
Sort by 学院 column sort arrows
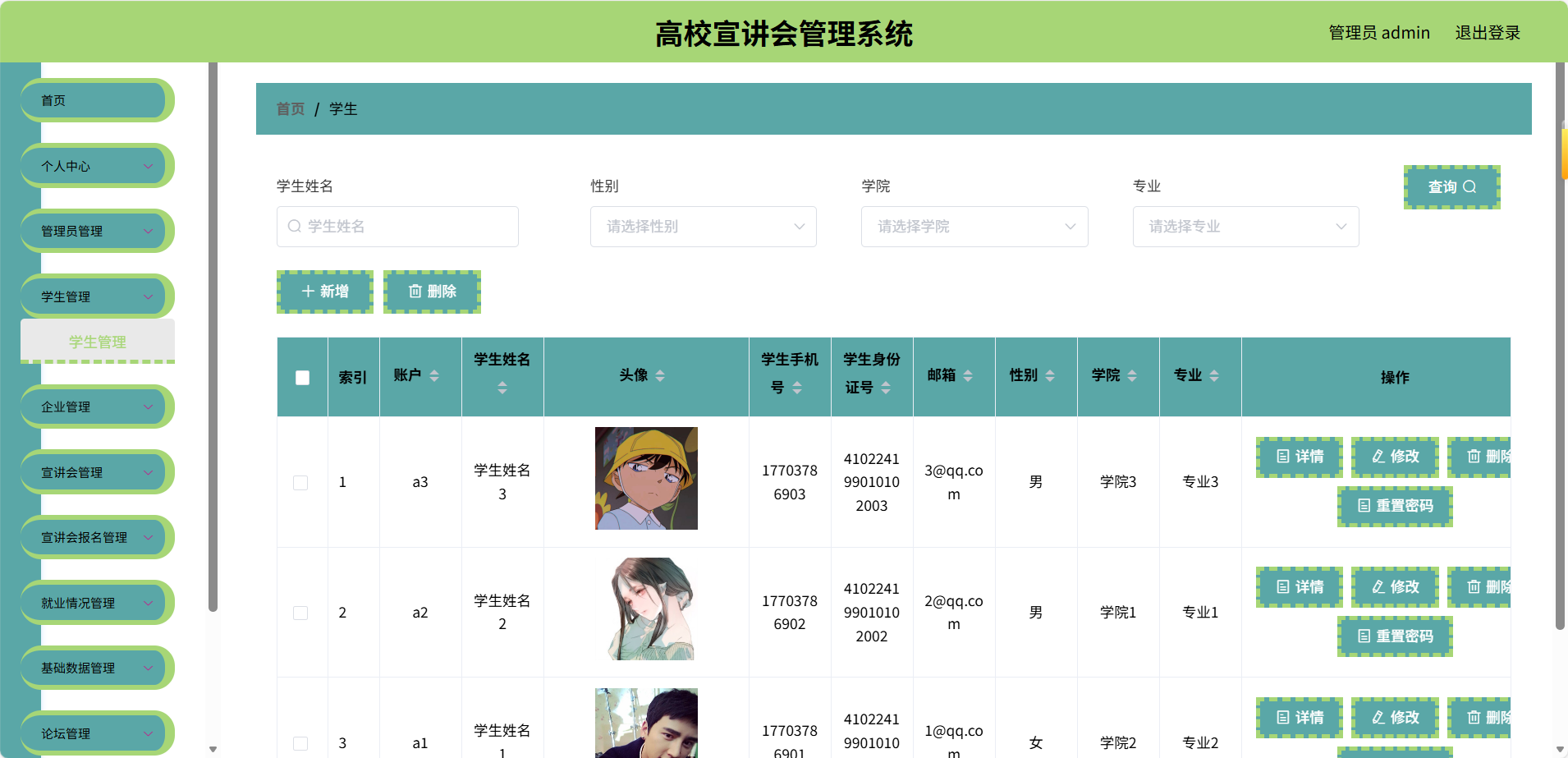(1132, 375)
